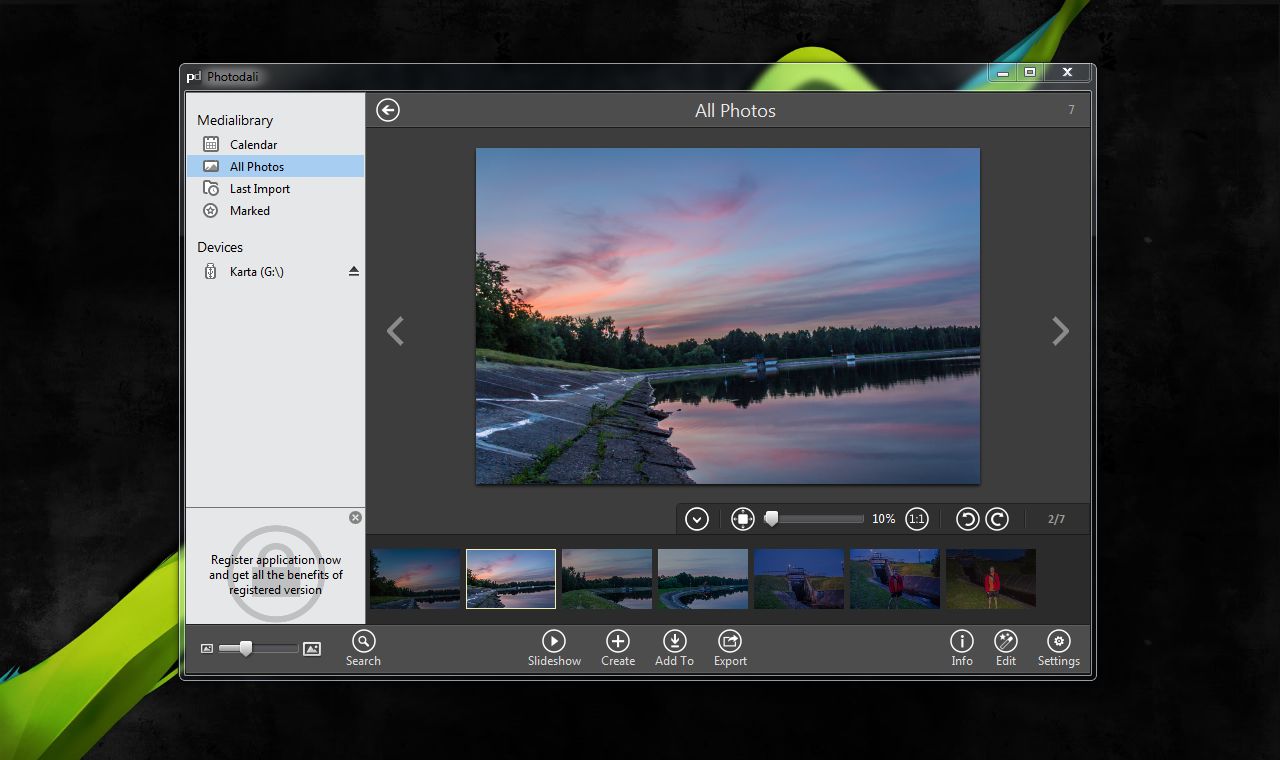
Task: Click the large thumbnail size icon
Action: tap(312, 649)
